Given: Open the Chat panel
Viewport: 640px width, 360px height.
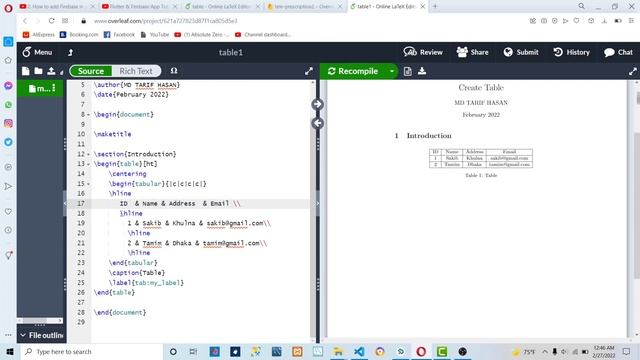Looking at the screenshot, I should click(x=618, y=52).
